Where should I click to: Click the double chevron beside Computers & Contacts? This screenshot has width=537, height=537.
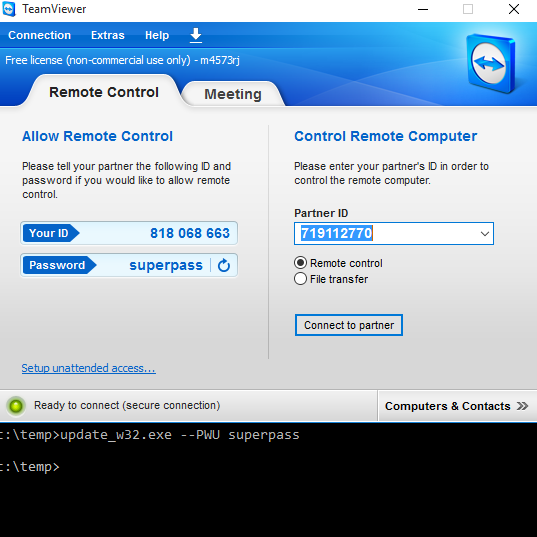point(523,406)
